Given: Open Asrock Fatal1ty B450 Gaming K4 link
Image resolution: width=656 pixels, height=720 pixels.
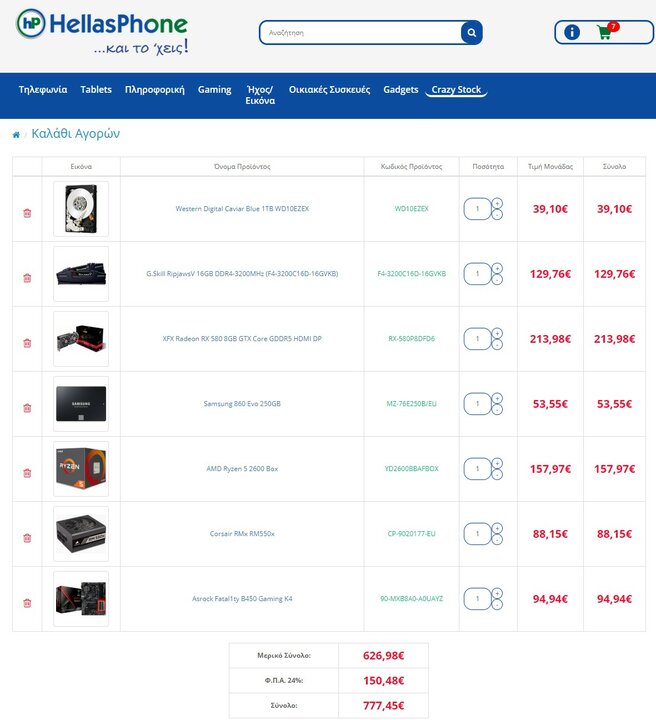Looking at the screenshot, I should click(242, 598).
